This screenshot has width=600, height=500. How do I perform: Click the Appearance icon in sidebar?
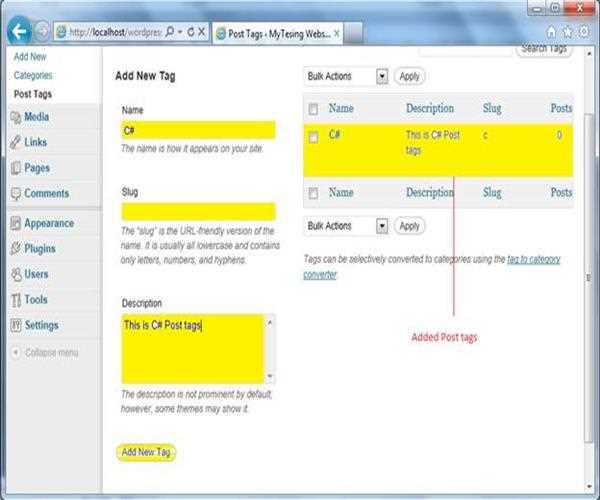point(15,224)
